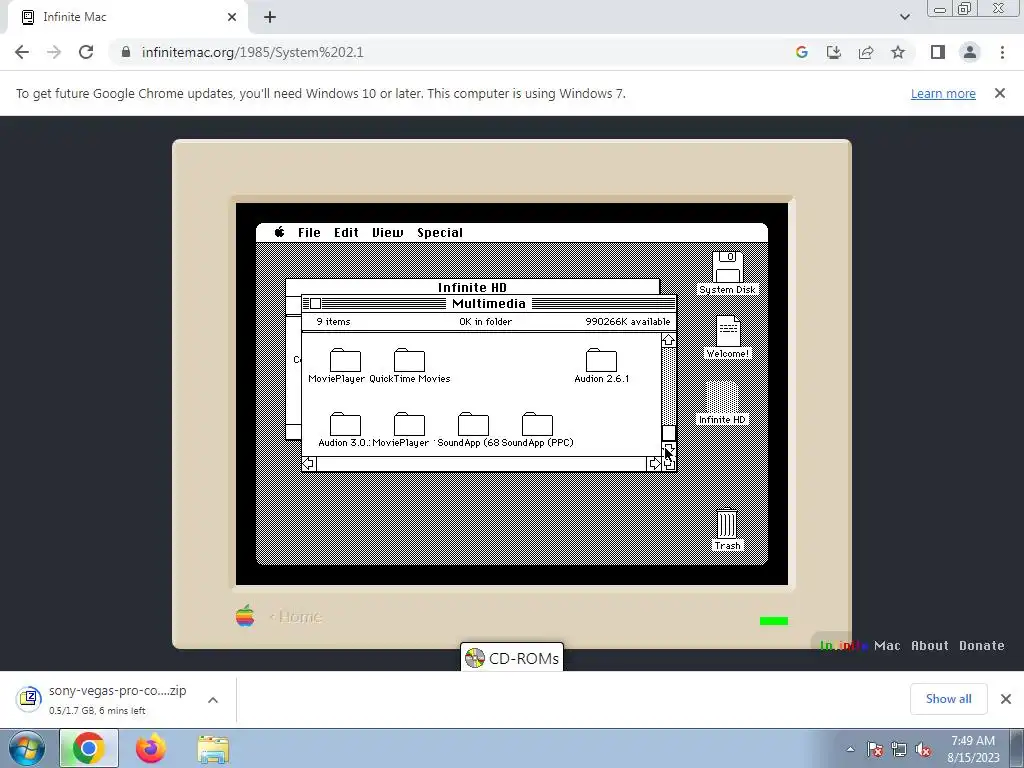This screenshot has width=1024, height=768.
Task: Open the tab search dropdown arrow
Action: click(x=904, y=17)
